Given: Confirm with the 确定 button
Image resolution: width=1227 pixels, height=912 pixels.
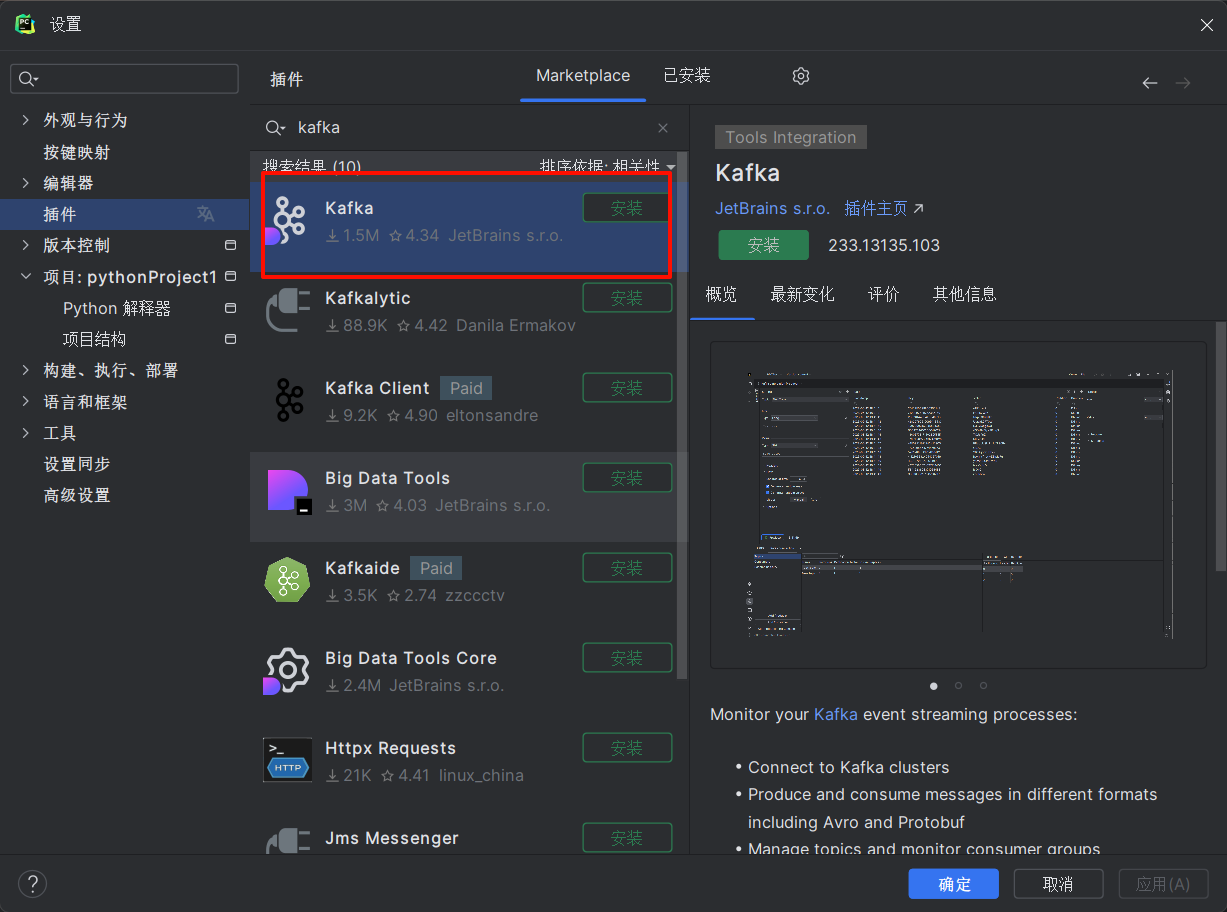Looking at the screenshot, I should click(954, 884).
